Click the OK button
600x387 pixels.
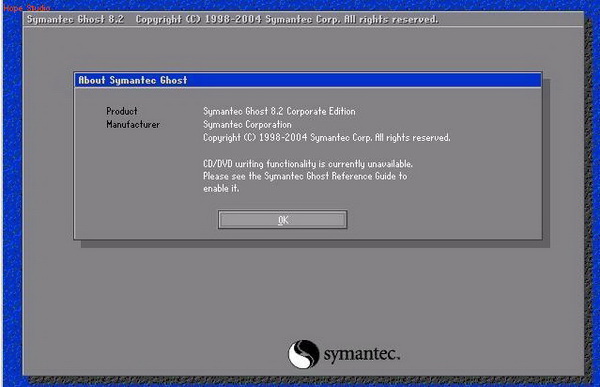[283, 220]
